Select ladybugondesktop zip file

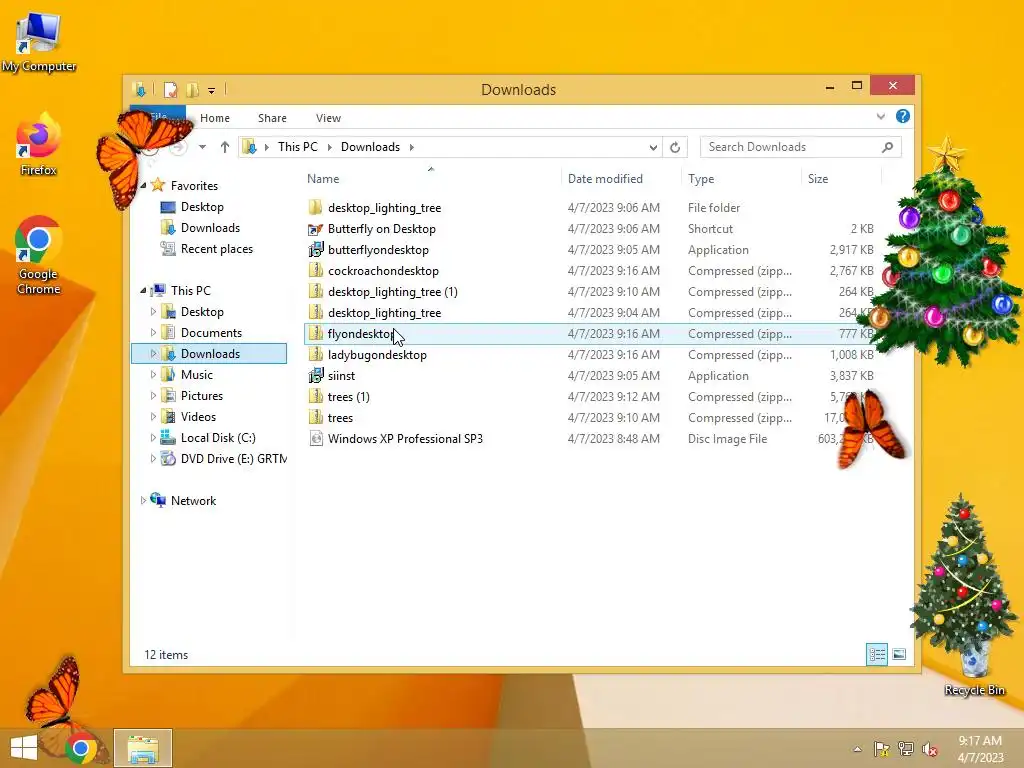(377, 355)
